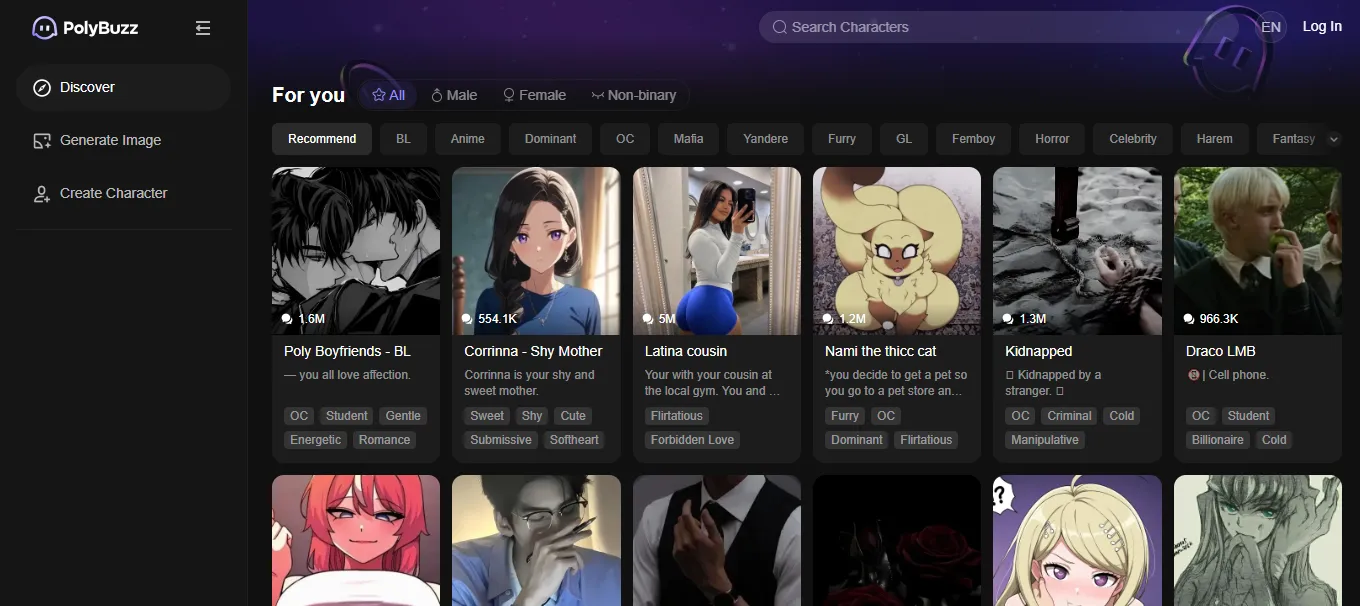Click the Forbidden Love tag
This screenshot has width=1360, height=606.
tap(692, 440)
